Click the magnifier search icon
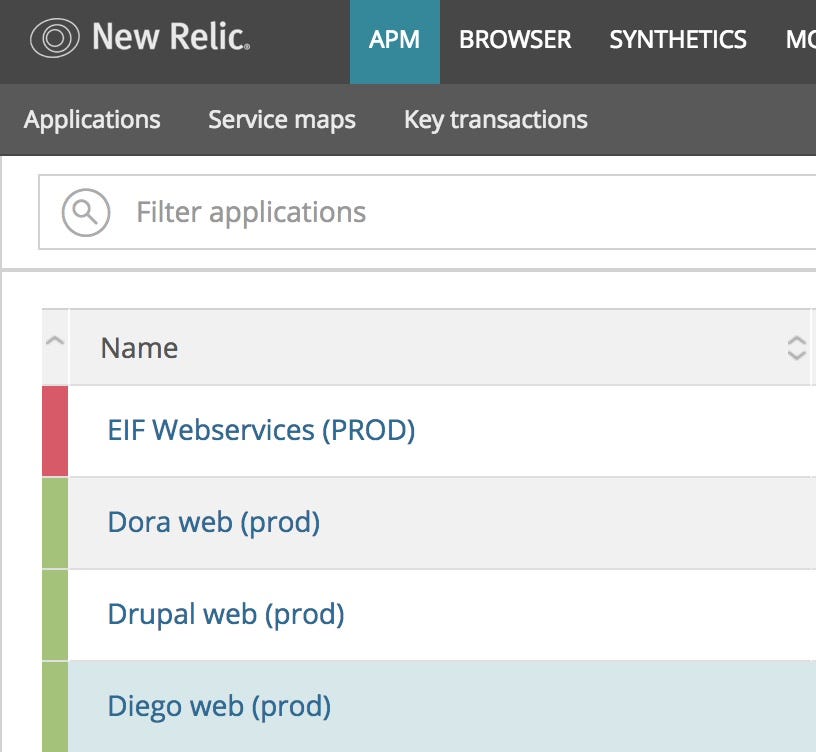Screen dimensions: 816x752 click(86, 212)
